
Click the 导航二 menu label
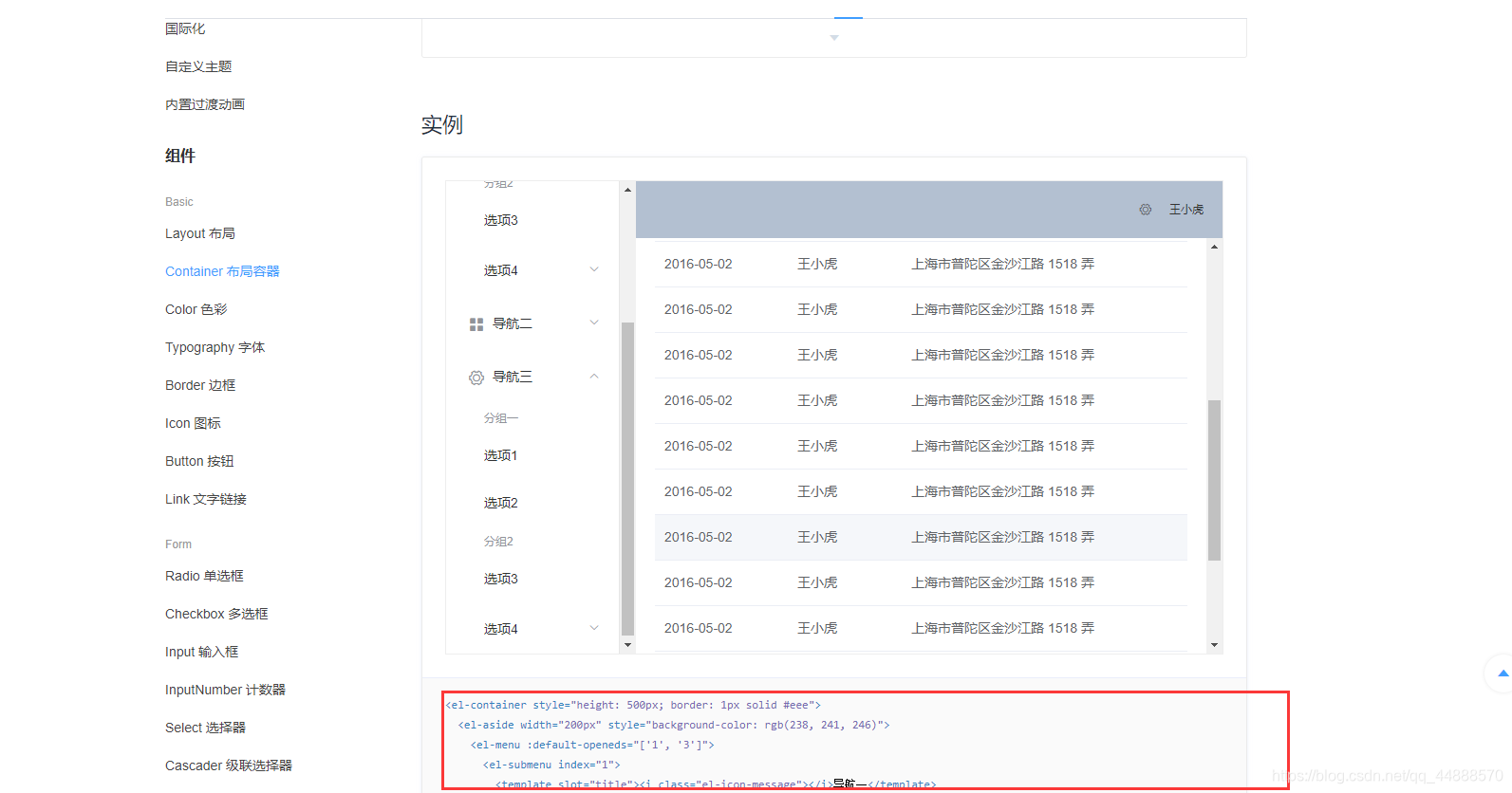pyautogui.click(x=513, y=323)
